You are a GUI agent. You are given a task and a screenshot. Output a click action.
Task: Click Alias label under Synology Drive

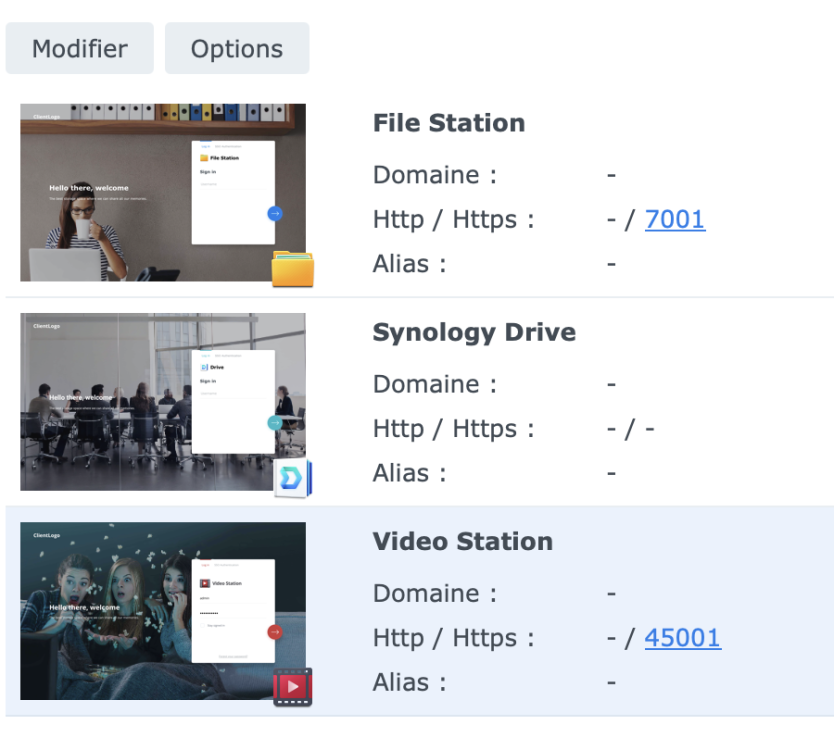click(410, 473)
